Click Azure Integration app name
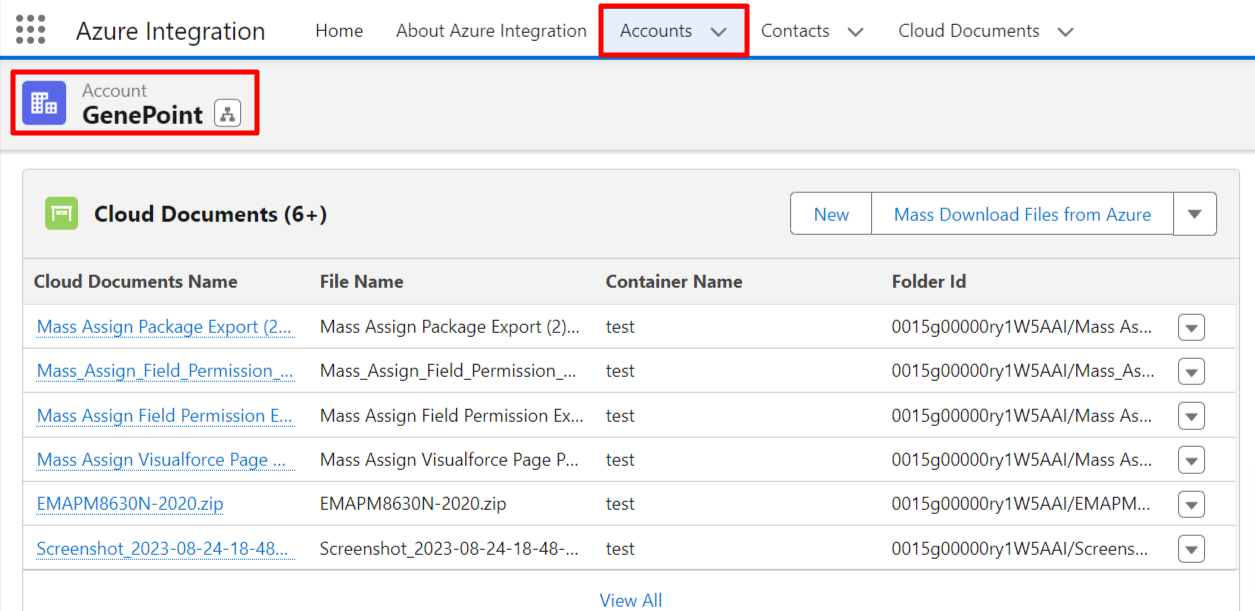Viewport: 1255px width, 611px height. coord(171,31)
